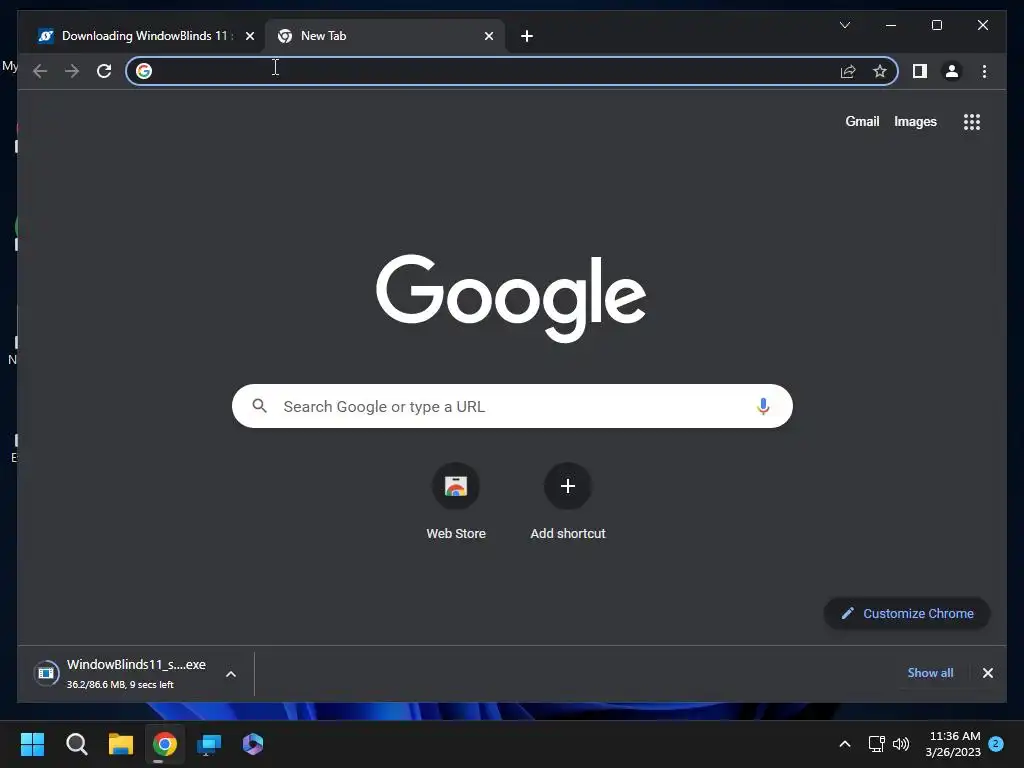Open volume control tray icon
This screenshot has height=768, width=1024.
901,744
